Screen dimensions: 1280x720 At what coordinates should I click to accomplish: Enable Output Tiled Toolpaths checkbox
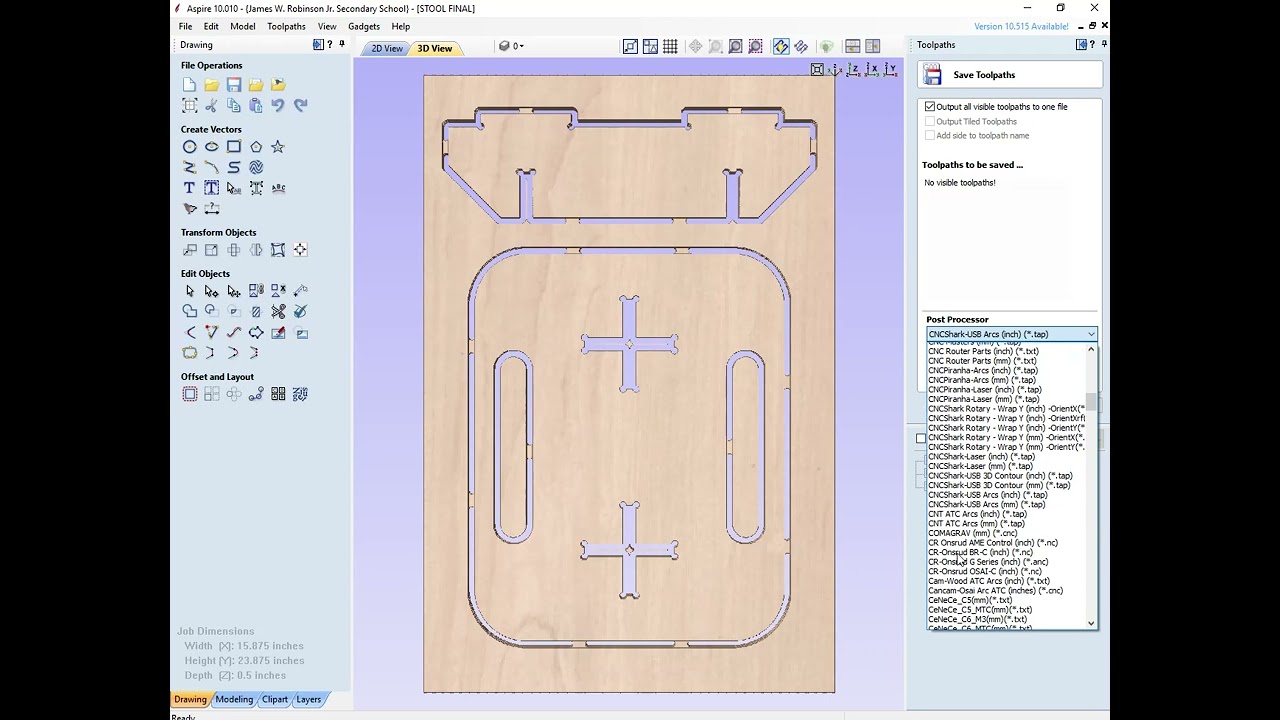click(930, 121)
